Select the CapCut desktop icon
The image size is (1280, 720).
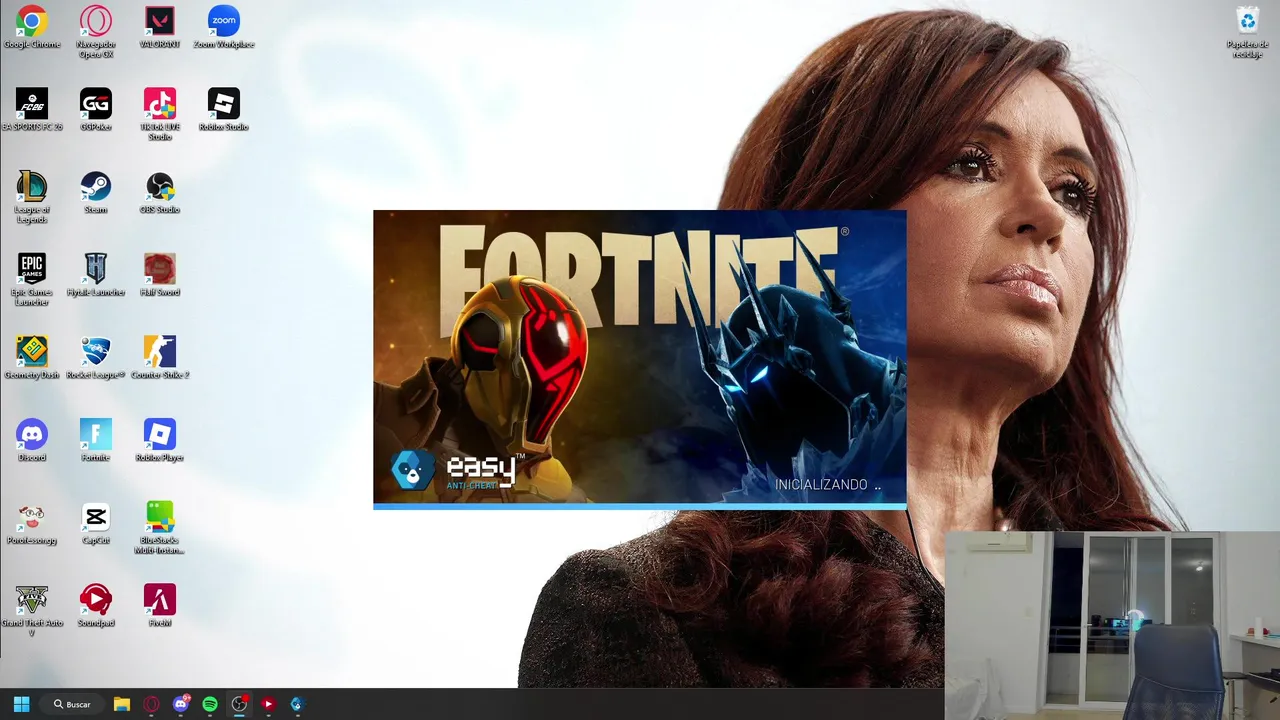[x=96, y=525]
